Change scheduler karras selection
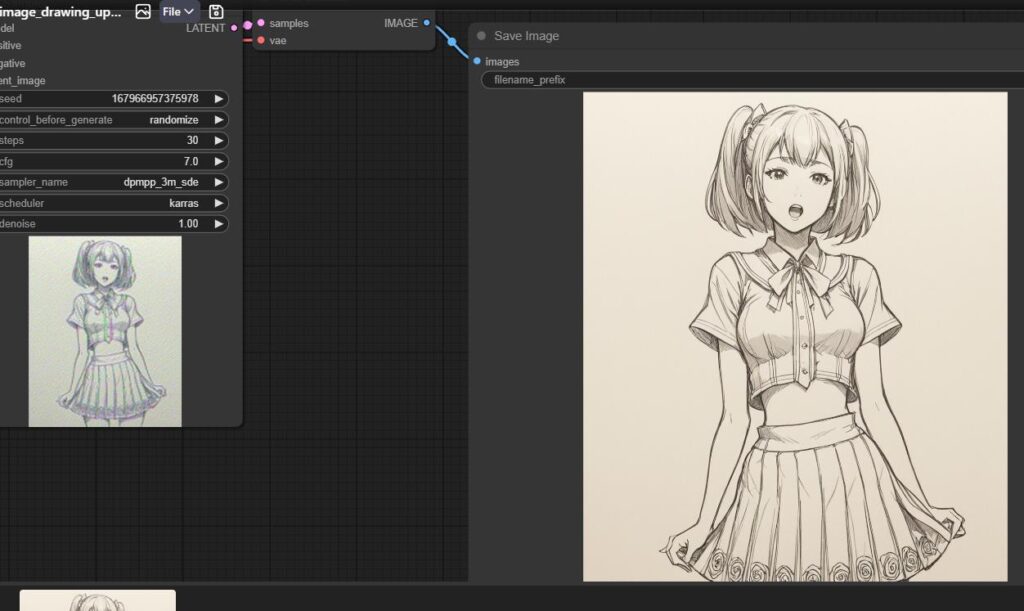 point(114,203)
